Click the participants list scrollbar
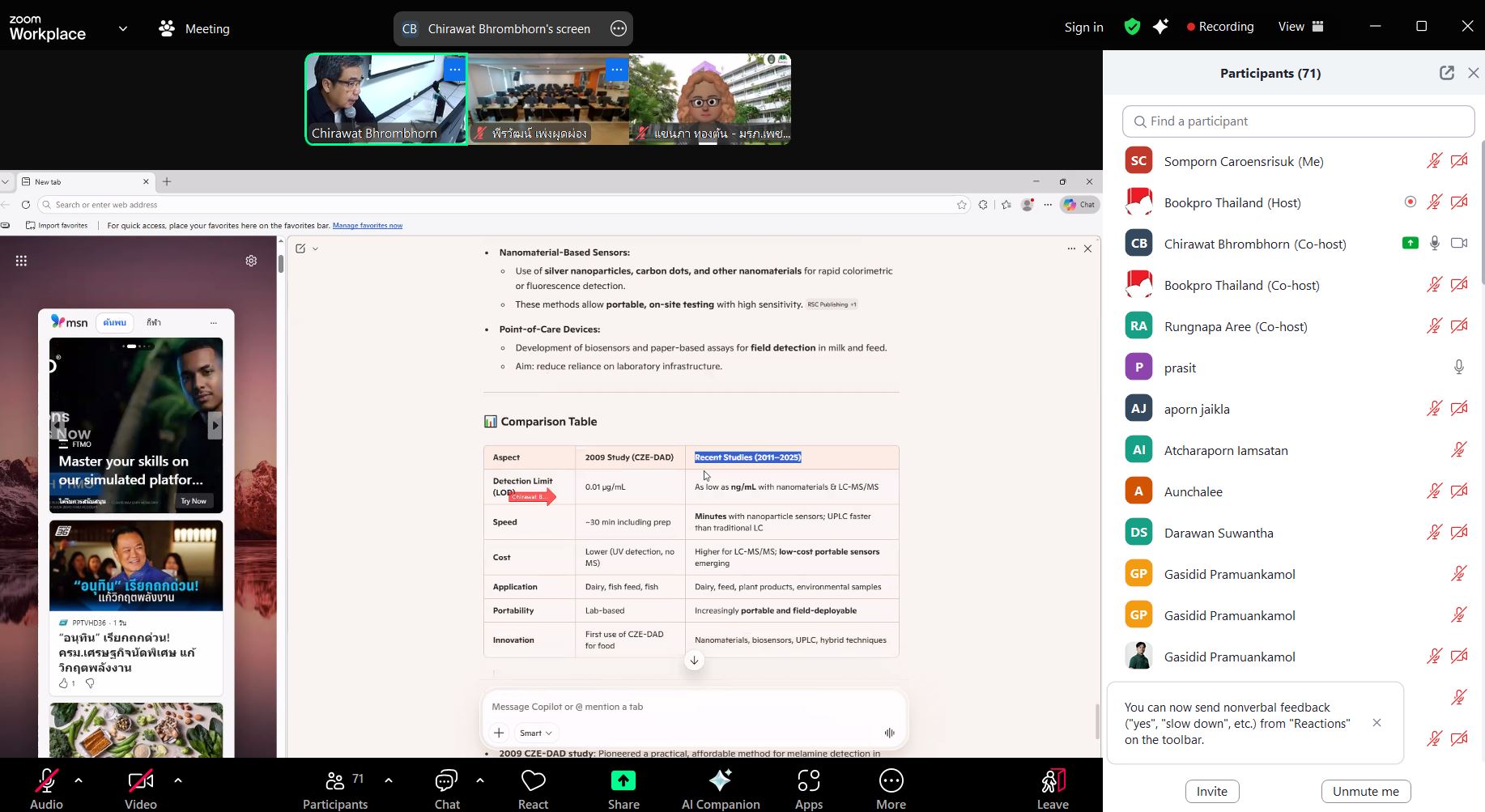 [x=1482, y=212]
